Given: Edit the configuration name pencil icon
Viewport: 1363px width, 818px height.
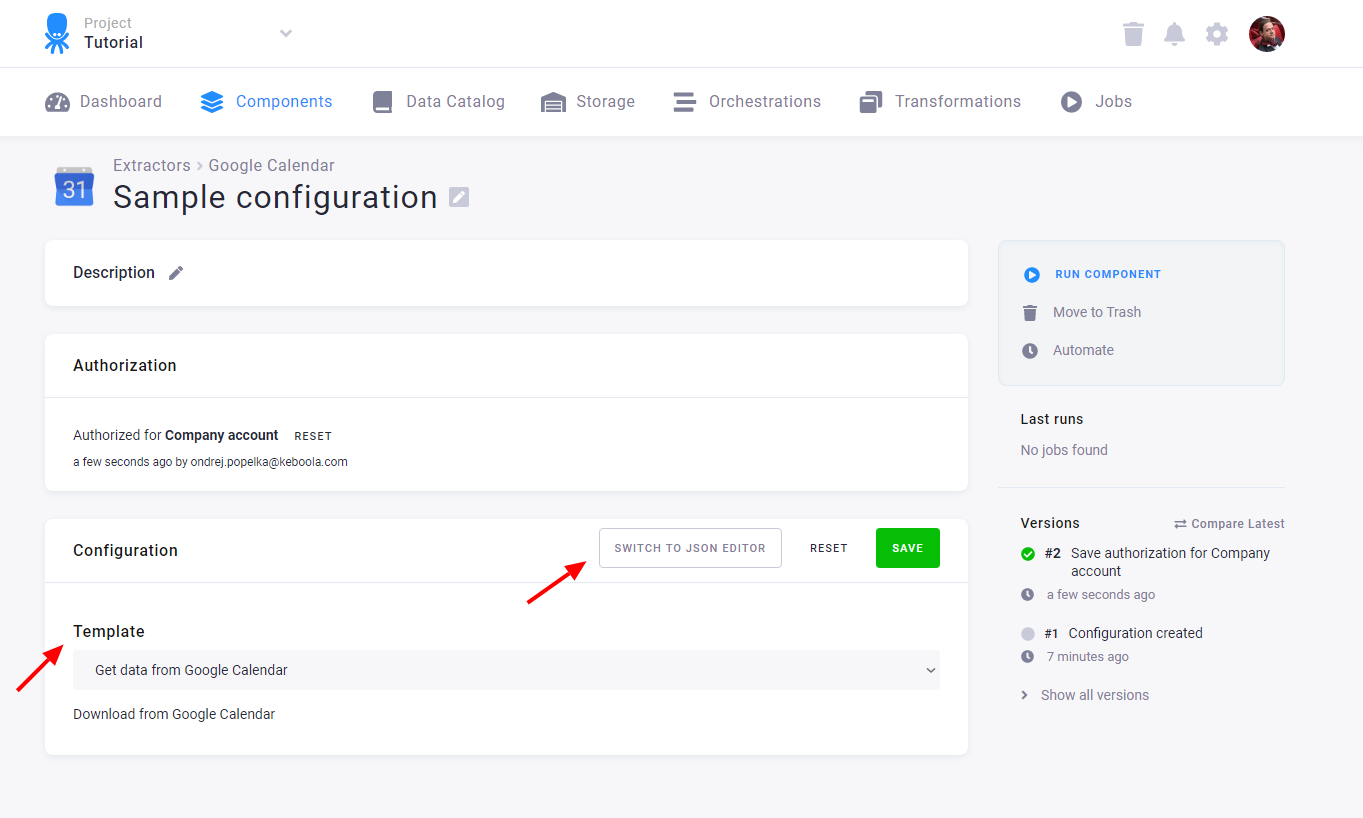Looking at the screenshot, I should click(x=459, y=197).
